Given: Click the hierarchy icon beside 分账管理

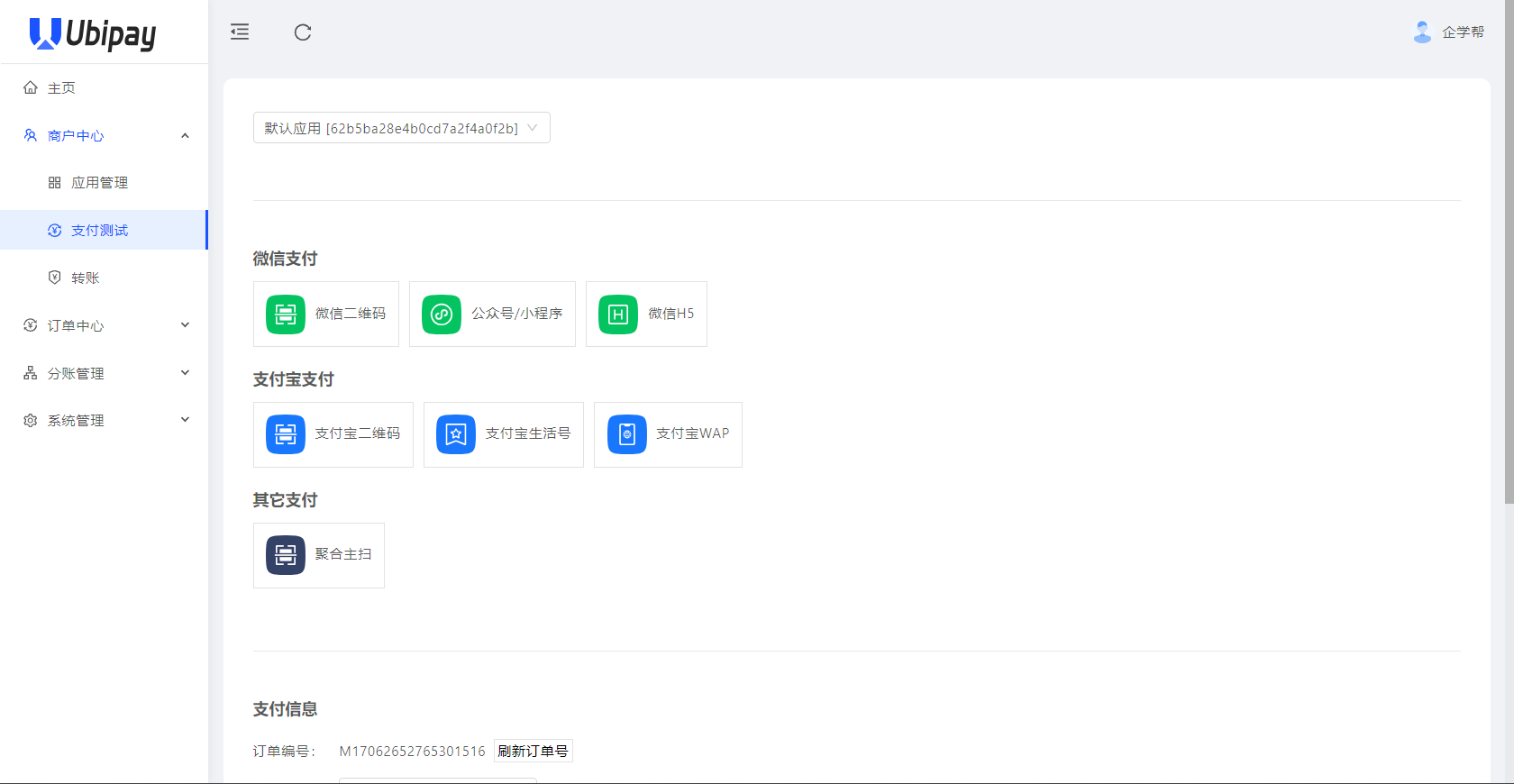Looking at the screenshot, I should pyautogui.click(x=31, y=373).
